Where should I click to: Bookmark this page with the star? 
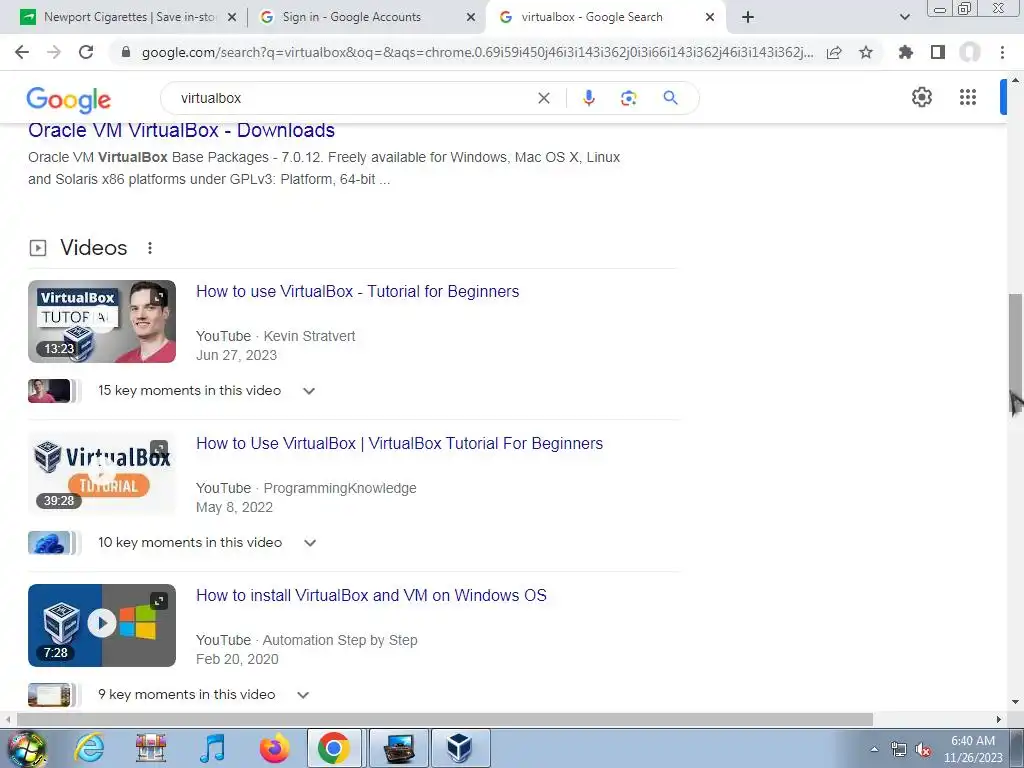[x=866, y=52]
